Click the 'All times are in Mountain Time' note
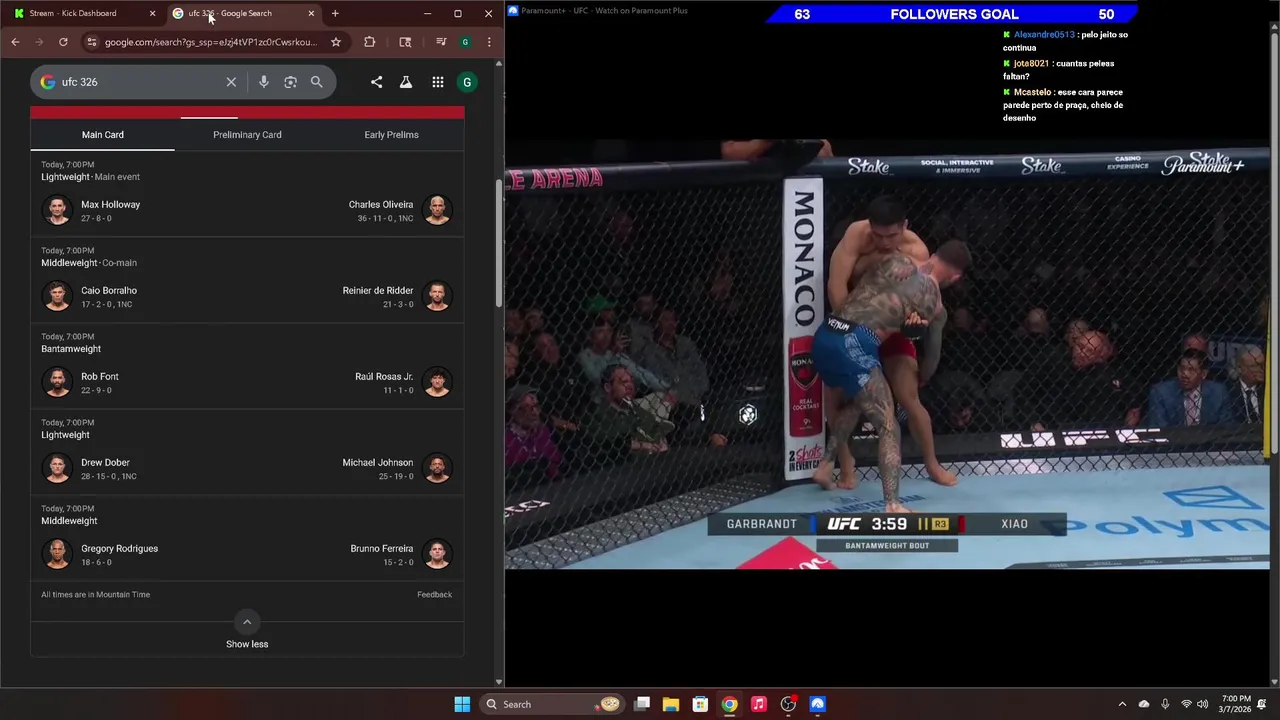 click(x=95, y=595)
